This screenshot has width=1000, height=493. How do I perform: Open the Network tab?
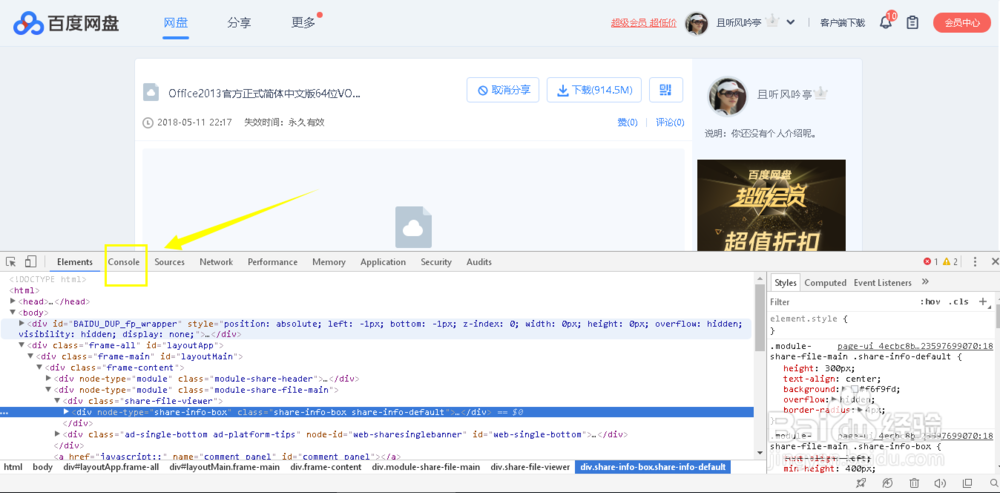coord(216,261)
